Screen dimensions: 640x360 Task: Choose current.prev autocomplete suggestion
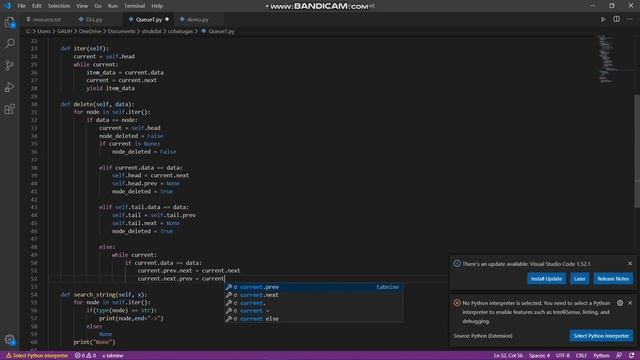point(314,287)
